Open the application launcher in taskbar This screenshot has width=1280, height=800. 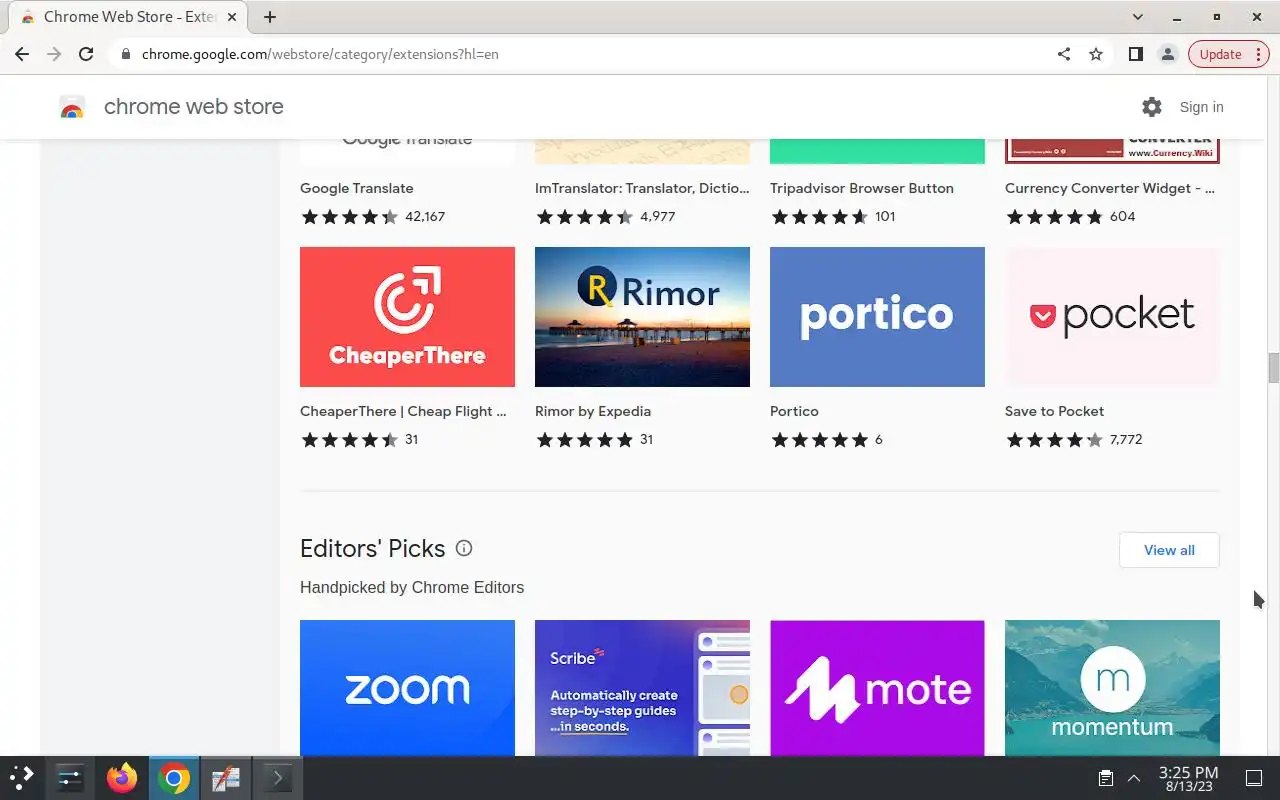[x=22, y=777]
